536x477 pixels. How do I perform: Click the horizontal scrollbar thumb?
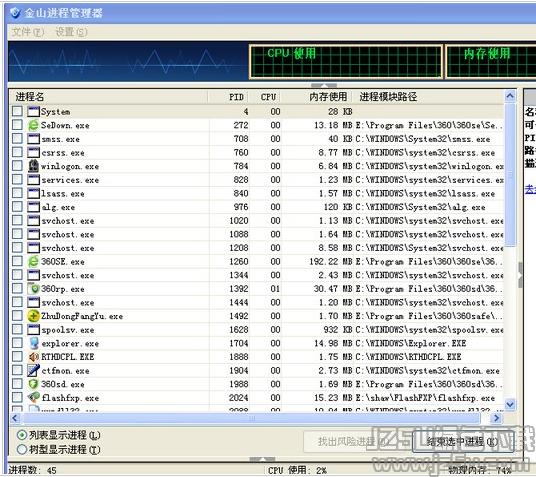coord(252,418)
